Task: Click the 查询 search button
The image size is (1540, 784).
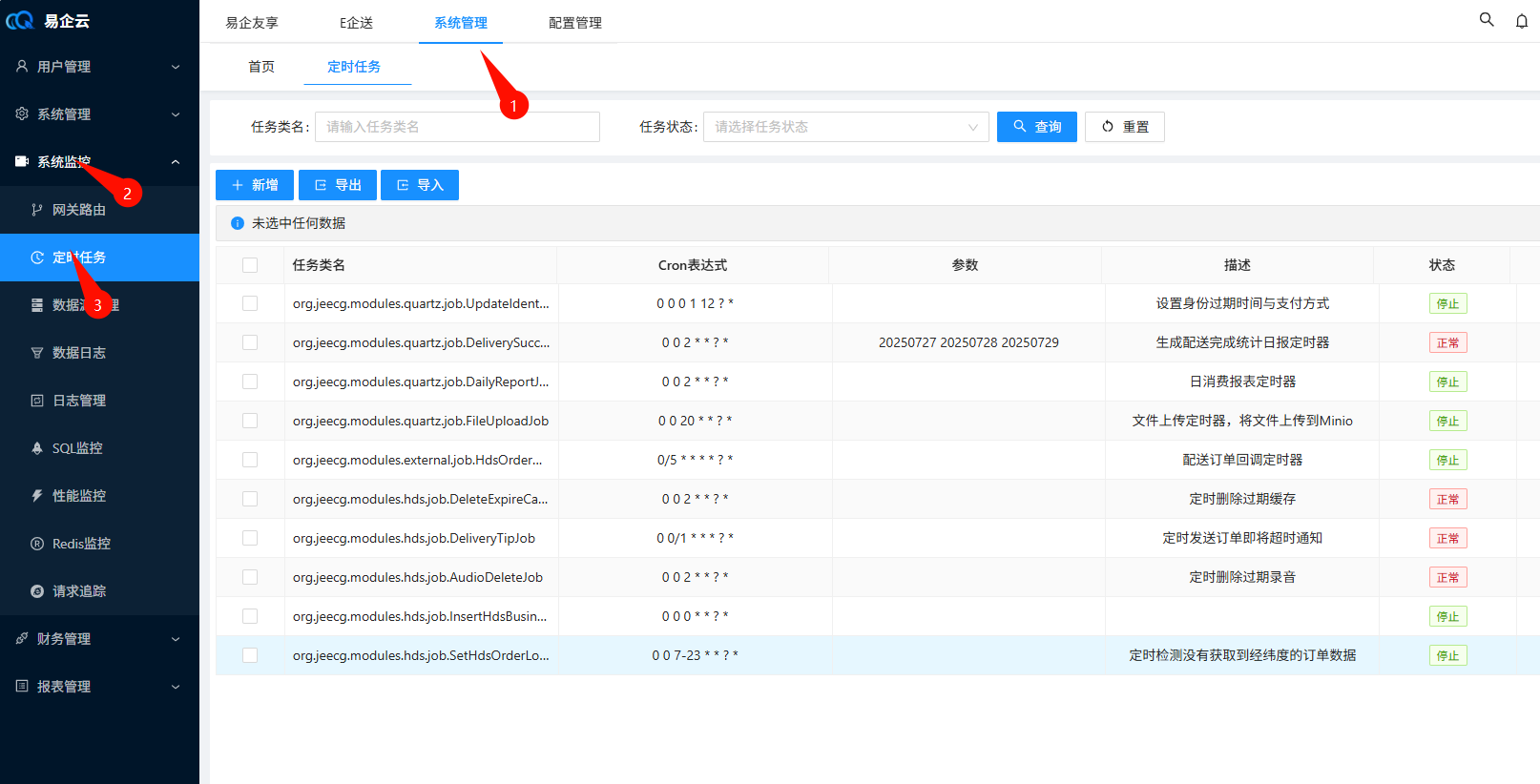Action: tap(1037, 127)
